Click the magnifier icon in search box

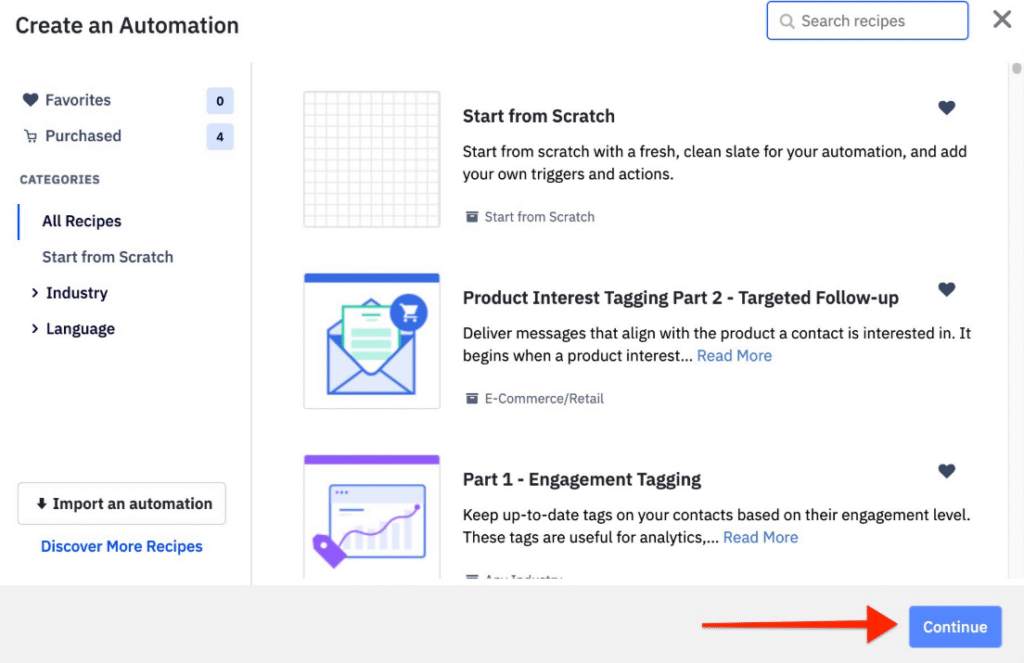tap(787, 22)
